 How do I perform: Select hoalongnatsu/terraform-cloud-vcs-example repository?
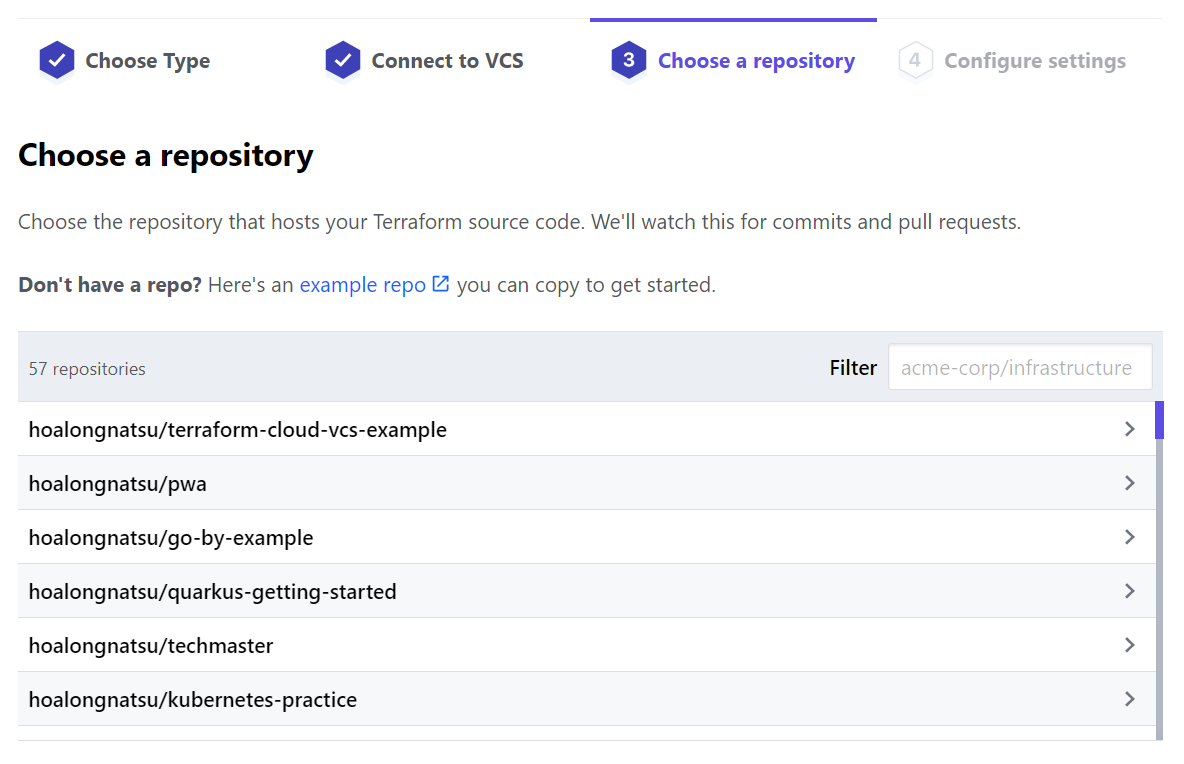pyautogui.click(x=238, y=430)
